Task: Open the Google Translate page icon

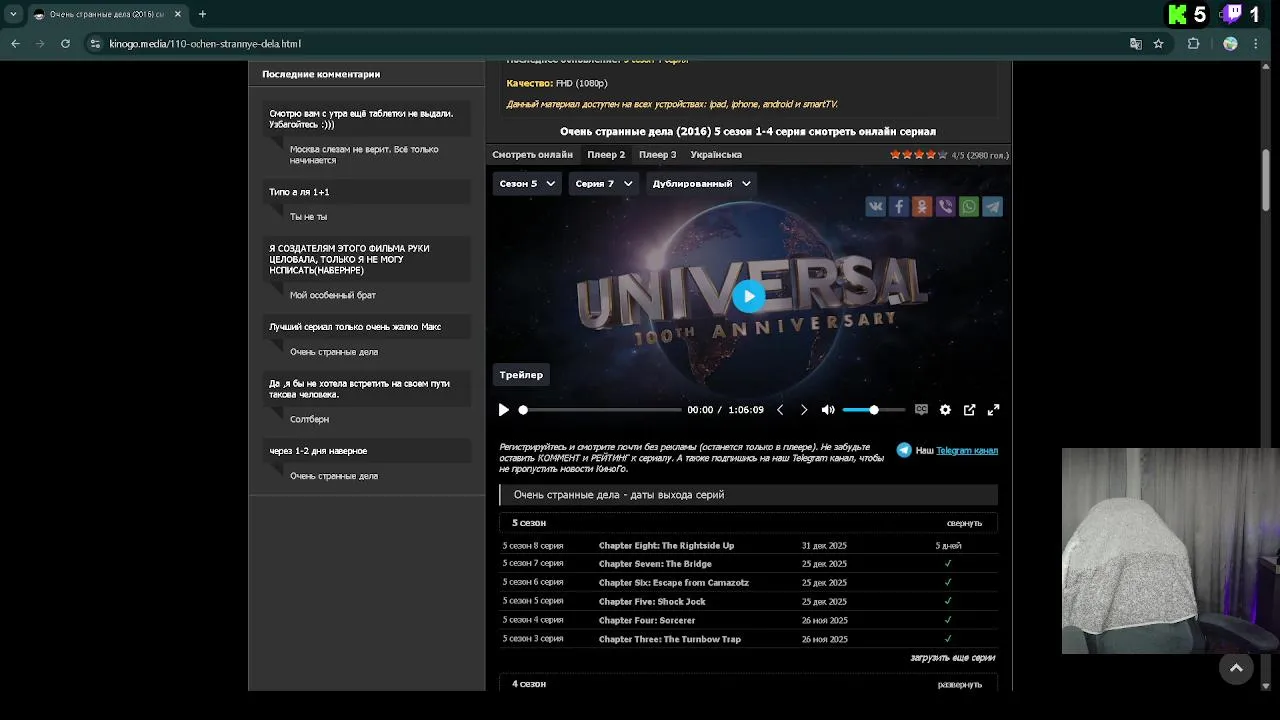Action: 1135,44
